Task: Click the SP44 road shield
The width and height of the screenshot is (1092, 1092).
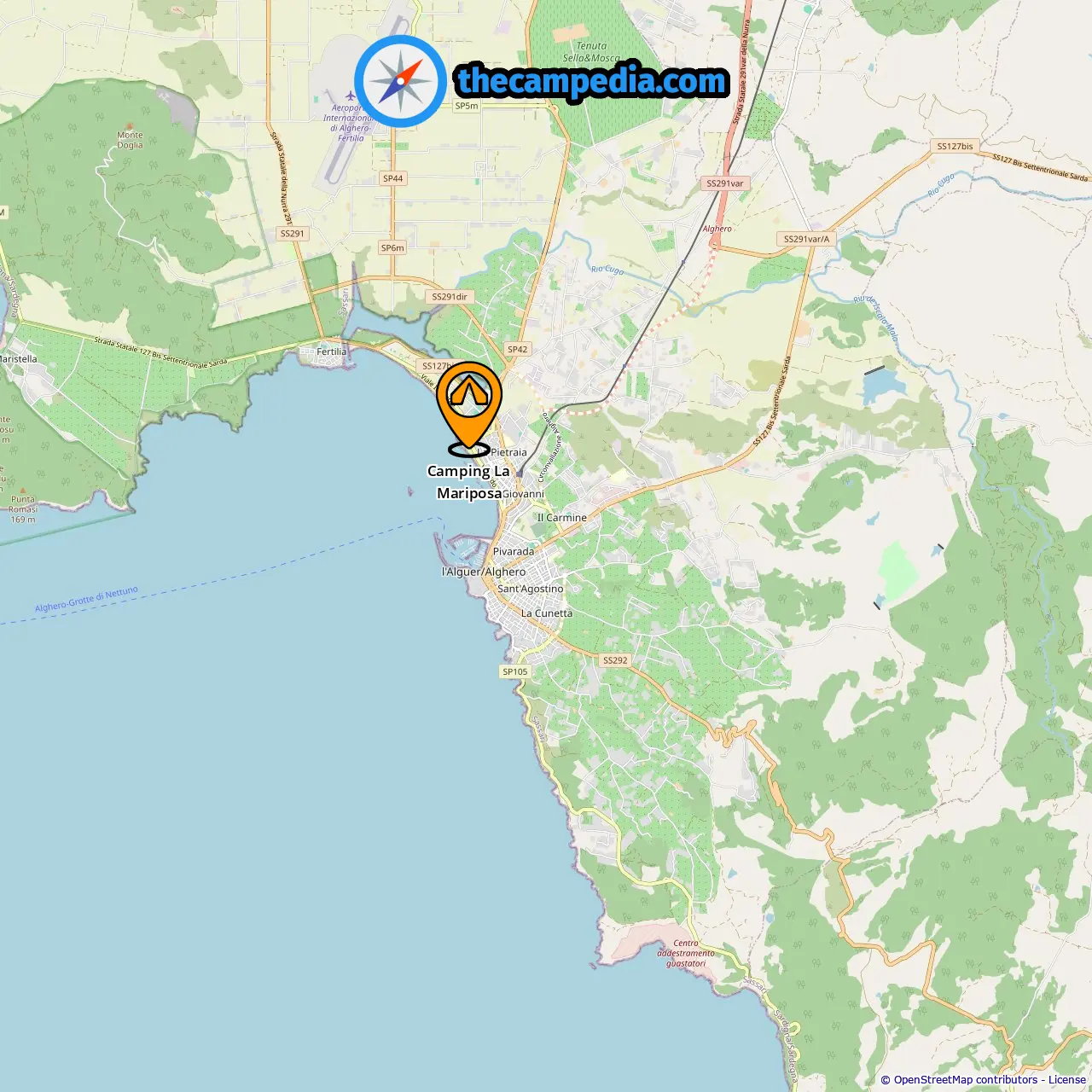Action: [x=392, y=178]
